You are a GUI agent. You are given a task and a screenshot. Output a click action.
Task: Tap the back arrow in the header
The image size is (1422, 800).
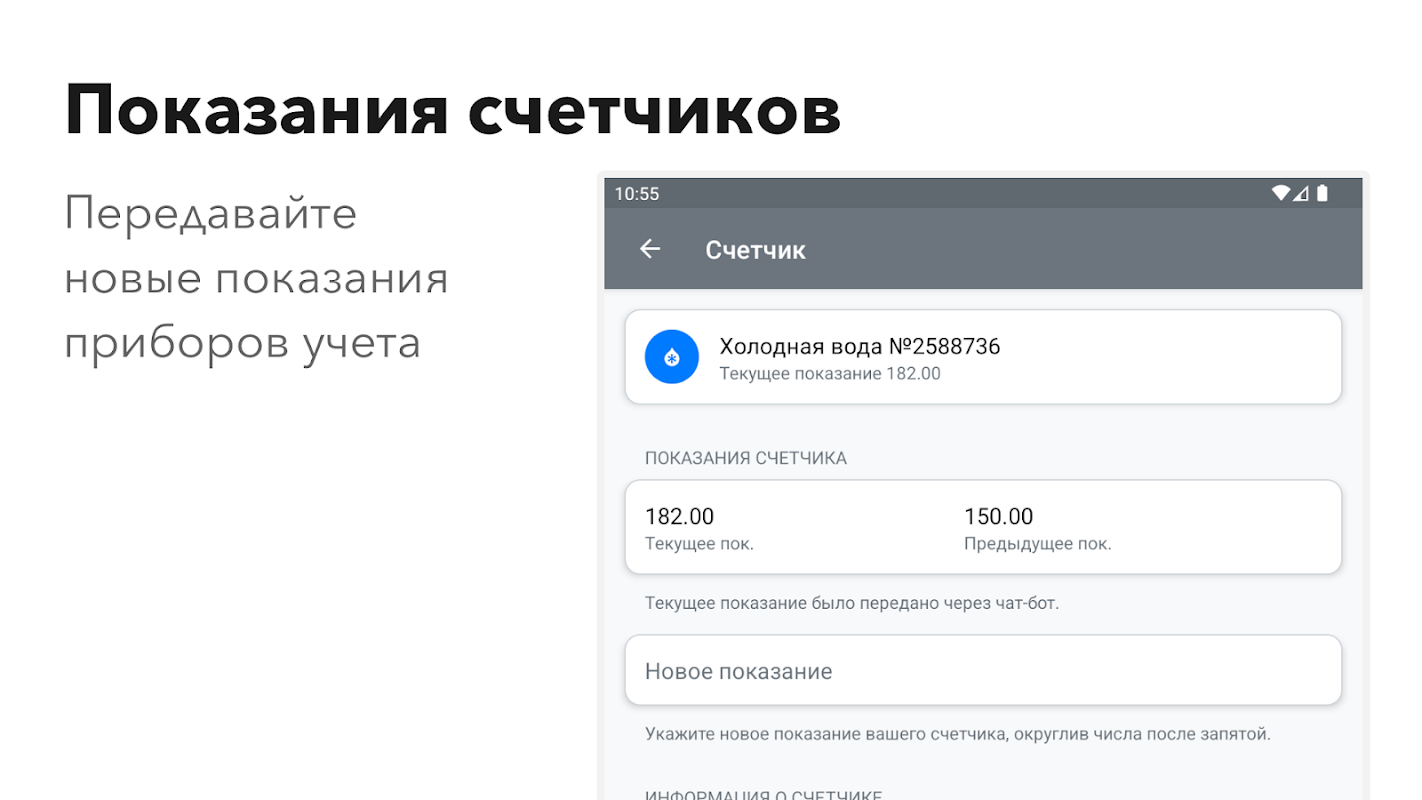[x=650, y=249]
